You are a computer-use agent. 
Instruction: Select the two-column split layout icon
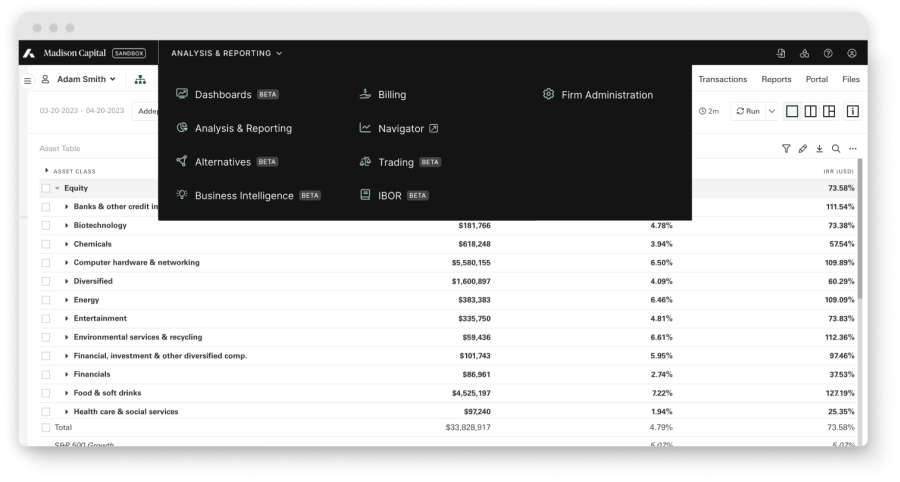(811, 111)
